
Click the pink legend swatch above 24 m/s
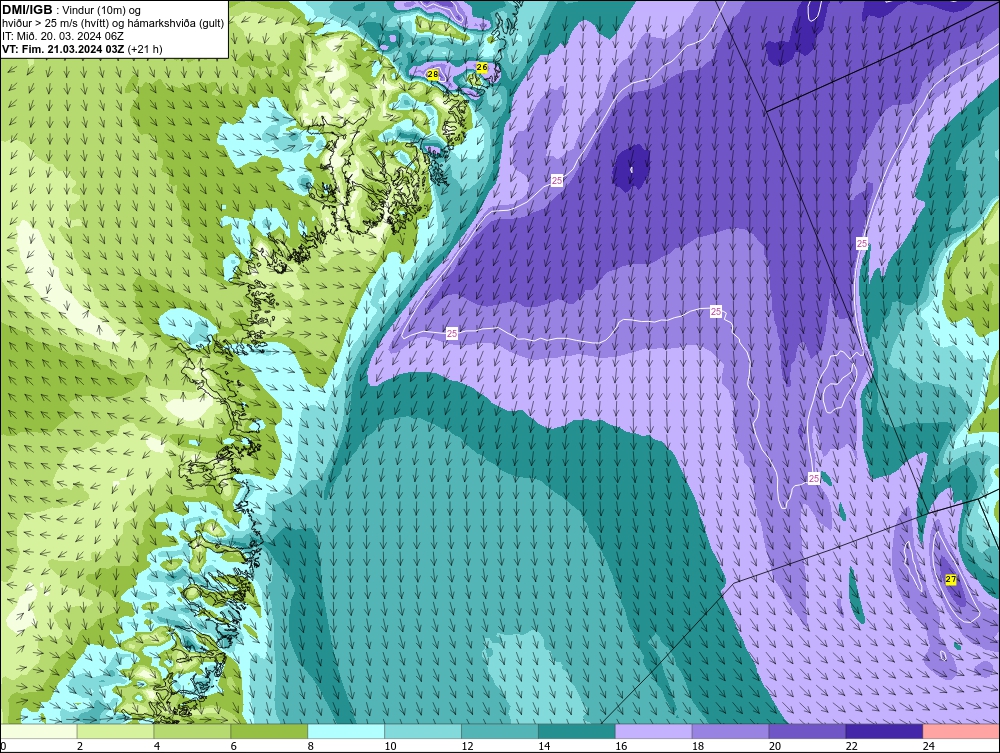coord(961,731)
